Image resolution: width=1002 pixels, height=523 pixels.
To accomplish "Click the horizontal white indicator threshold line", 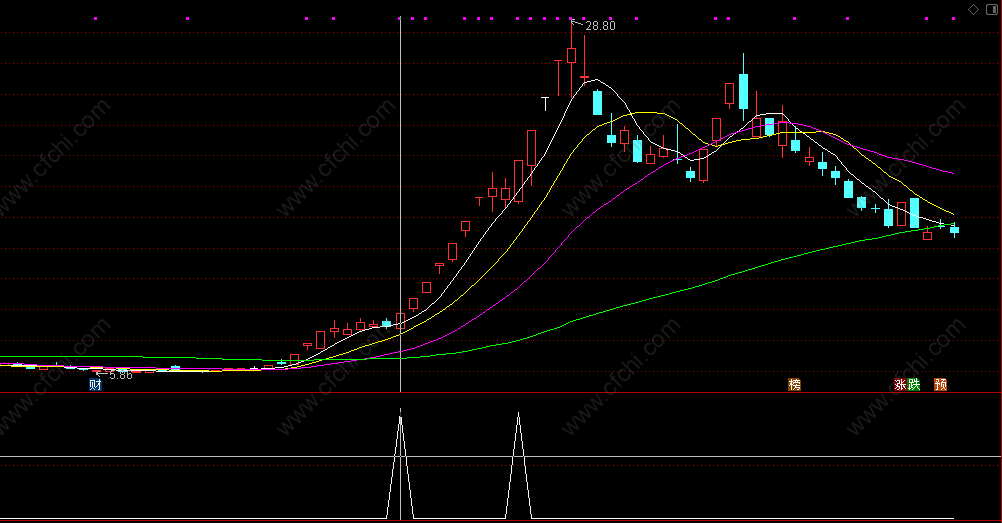I will (501, 457).
